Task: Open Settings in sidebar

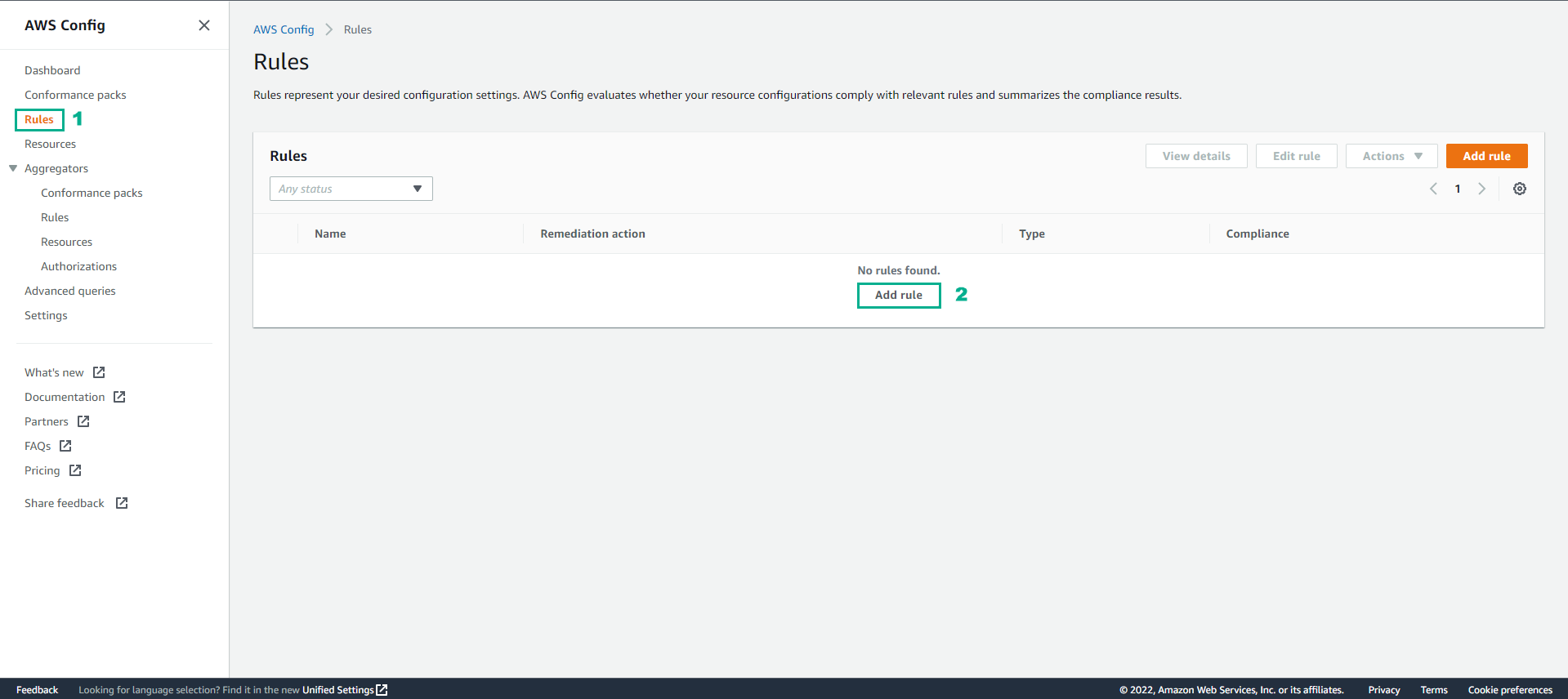Action: pyautogui.click(x=46, y=315)
